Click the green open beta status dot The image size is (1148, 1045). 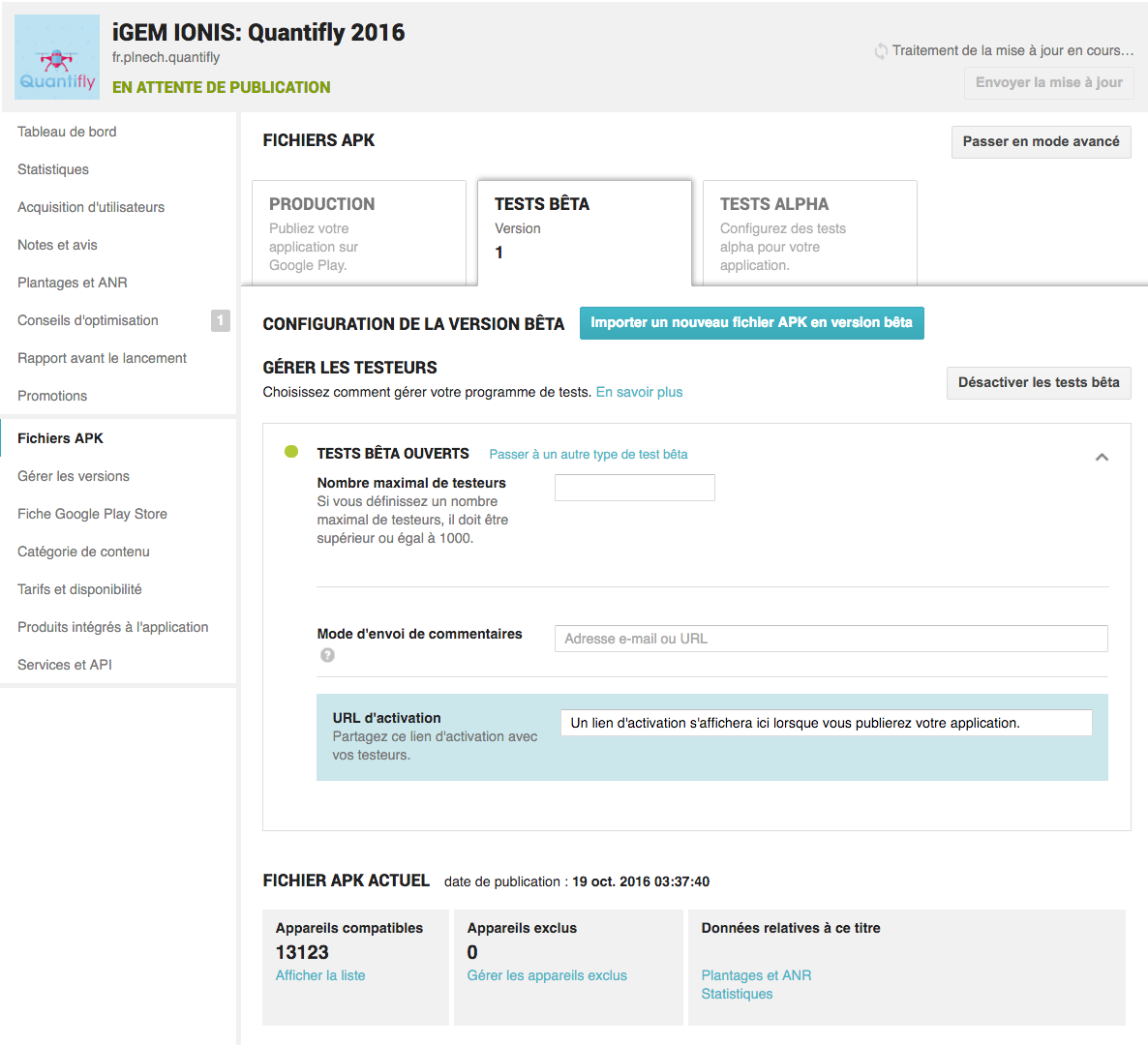point(291,452)
